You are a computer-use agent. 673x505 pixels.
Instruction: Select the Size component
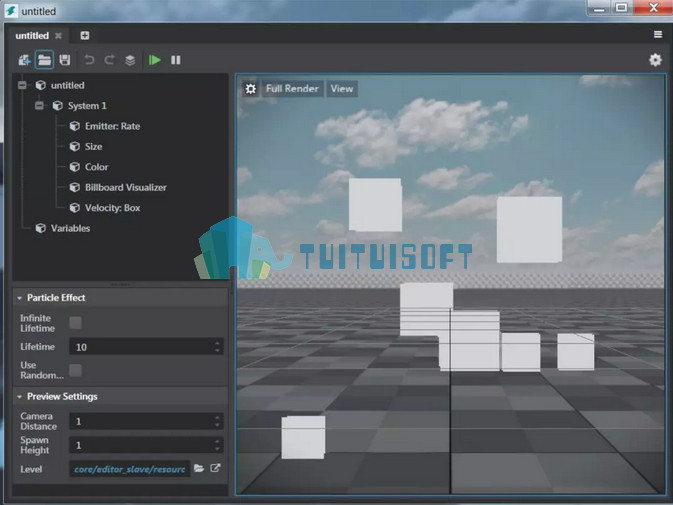(x=94, y=147)
